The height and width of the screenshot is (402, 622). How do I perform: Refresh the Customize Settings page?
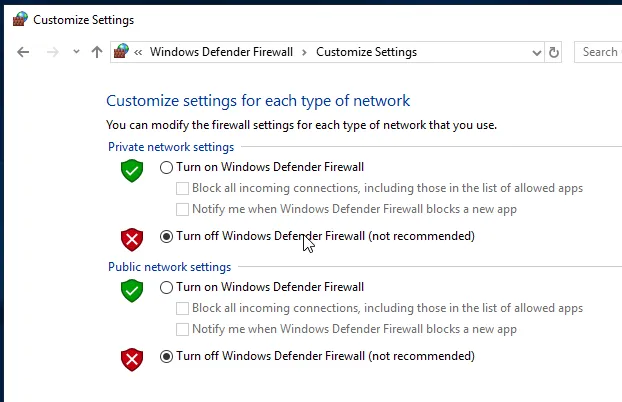pos(554,52)
